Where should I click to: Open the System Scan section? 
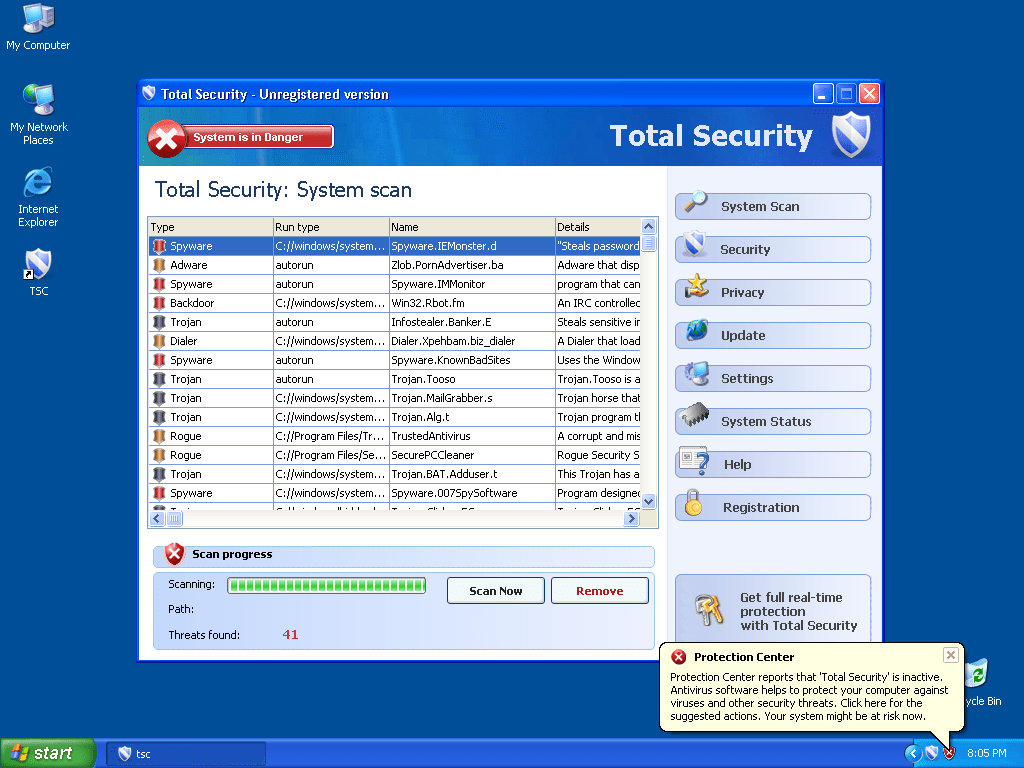point(772,206)
